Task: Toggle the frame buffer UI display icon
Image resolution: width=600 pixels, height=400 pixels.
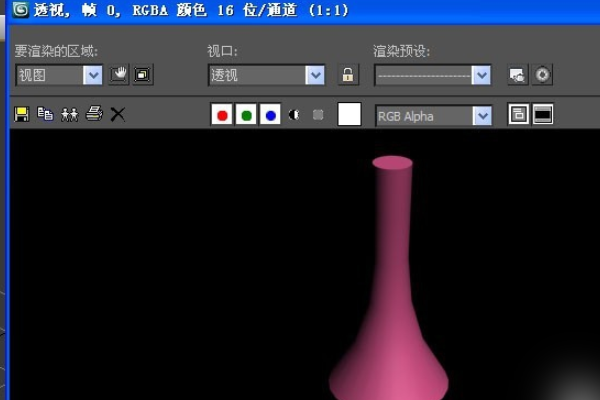Action: pos(543,114)
